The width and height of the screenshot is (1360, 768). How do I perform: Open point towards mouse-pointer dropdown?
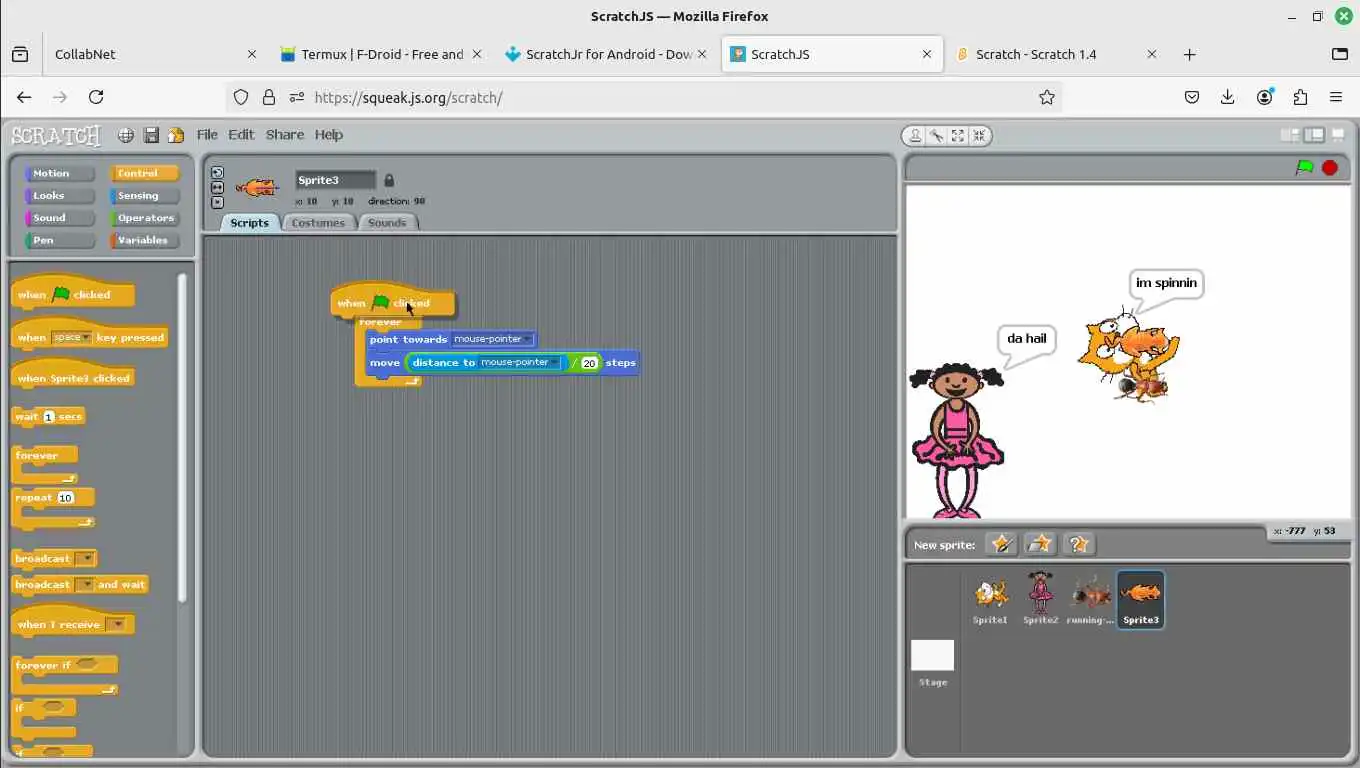(x=493, y=339)
